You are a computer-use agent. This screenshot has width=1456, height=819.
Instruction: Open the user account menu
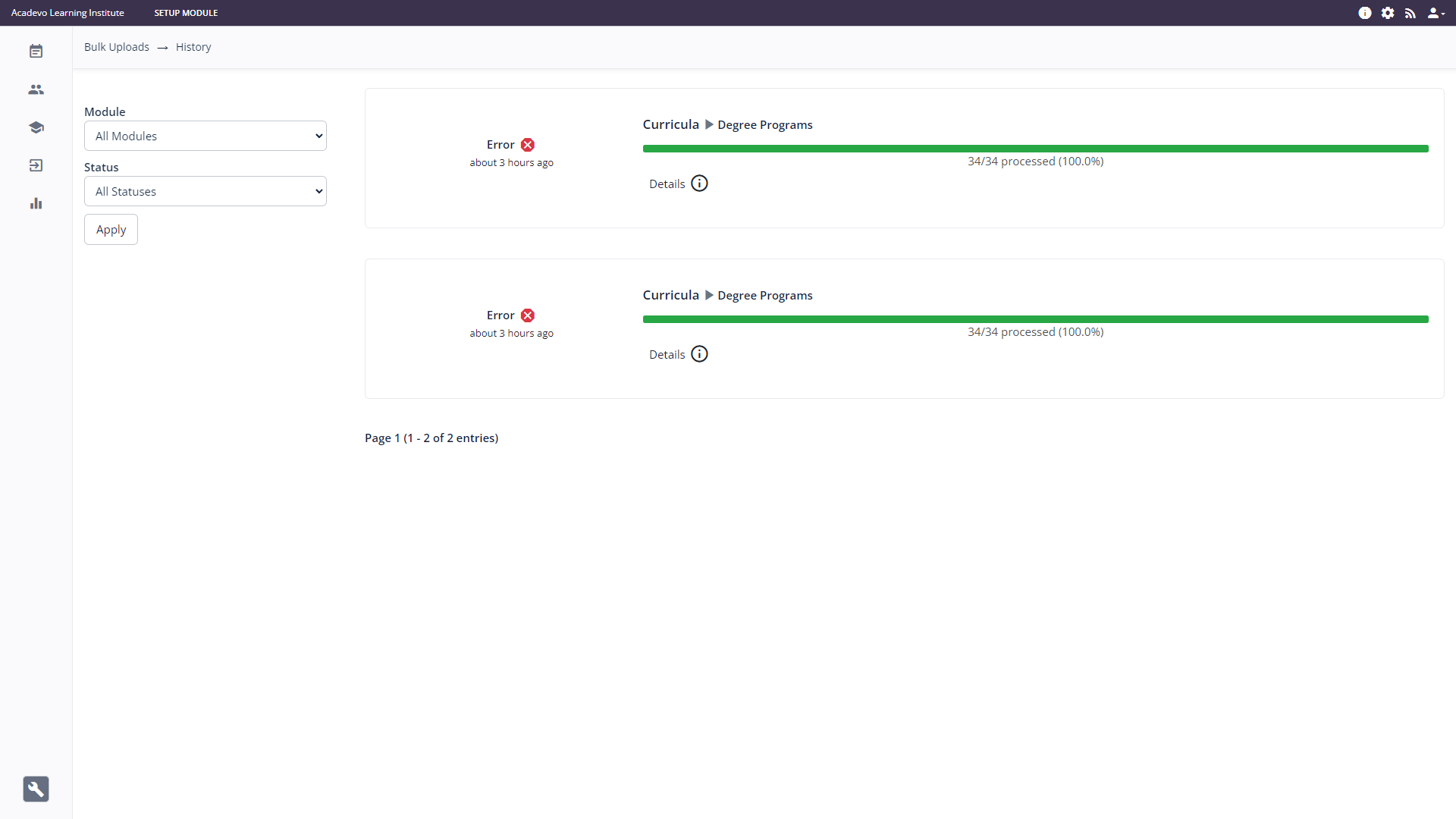point(1436,13)
